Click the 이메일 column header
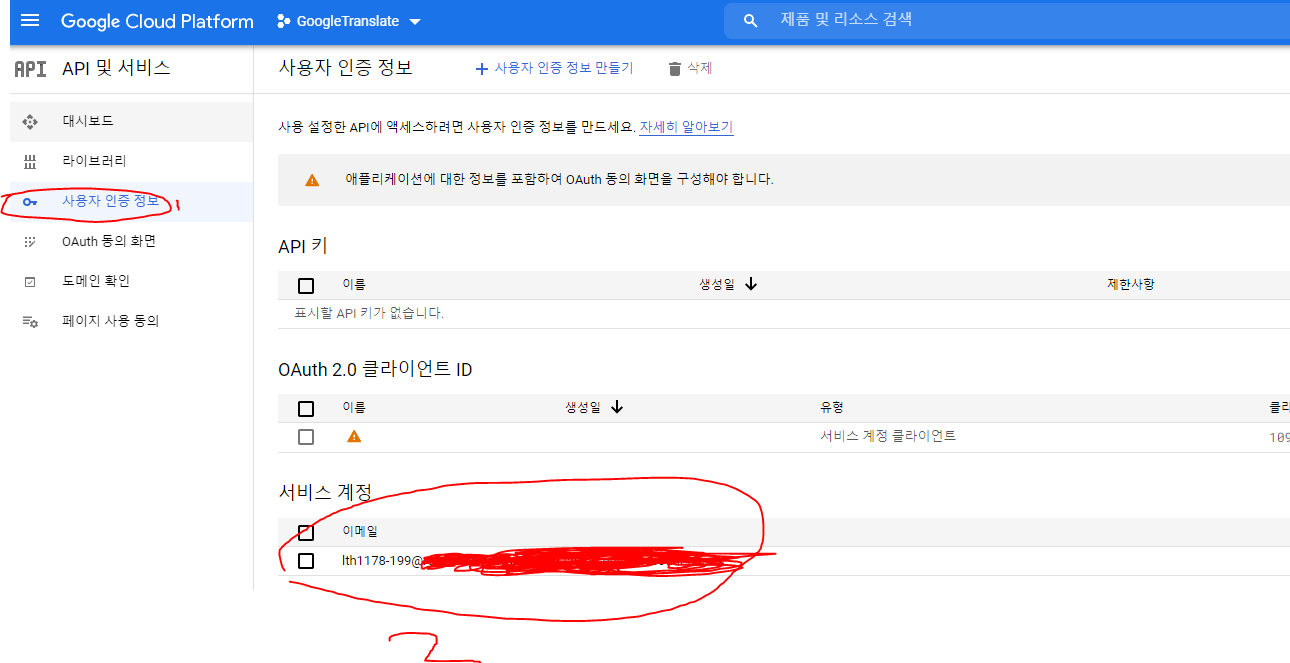Image resolution: width=1290 pixels, height=663 pixels. [360, 532]
